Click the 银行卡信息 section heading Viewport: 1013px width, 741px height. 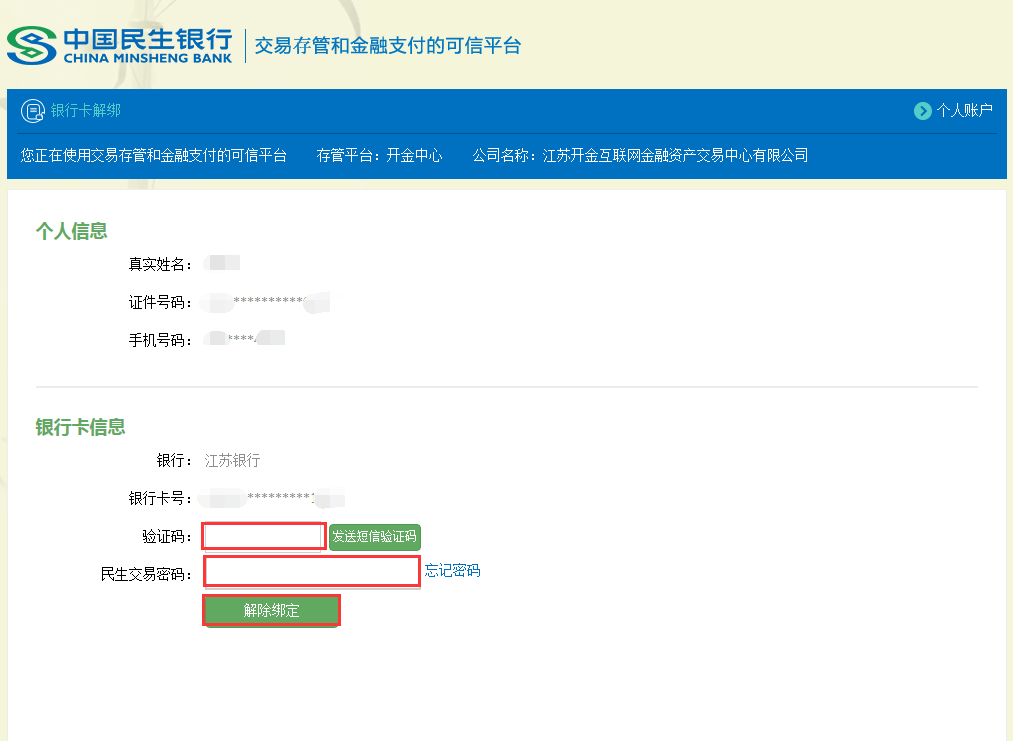click(80, 427)
